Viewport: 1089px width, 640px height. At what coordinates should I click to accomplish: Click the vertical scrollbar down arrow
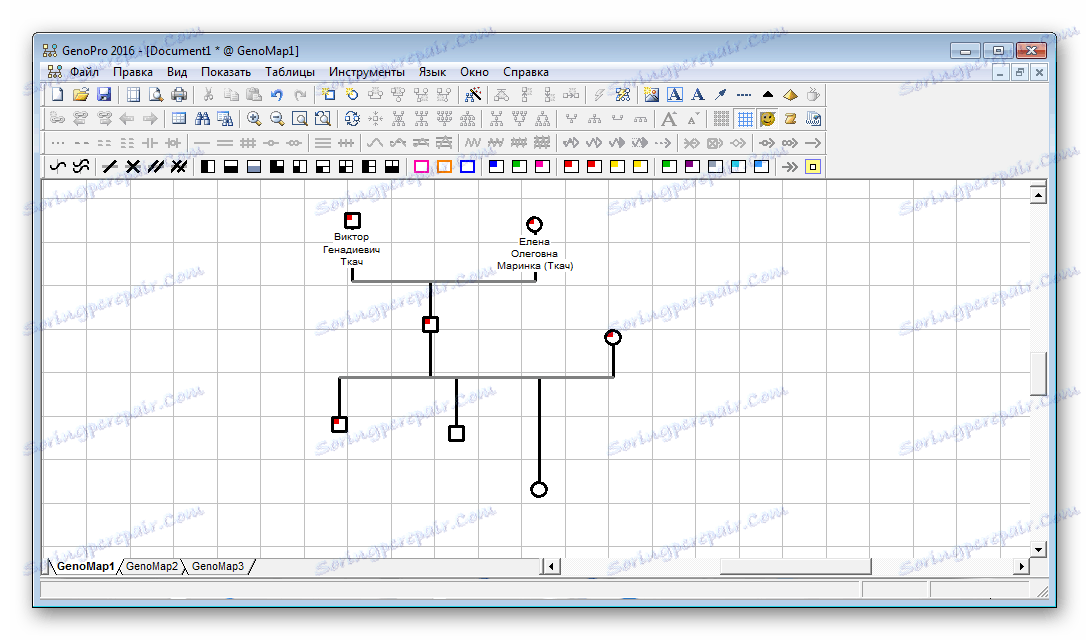tap(1038, 549)
